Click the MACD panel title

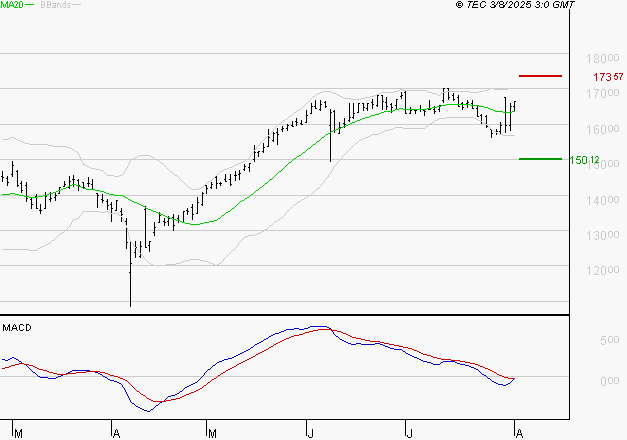[x=17, y=328]
